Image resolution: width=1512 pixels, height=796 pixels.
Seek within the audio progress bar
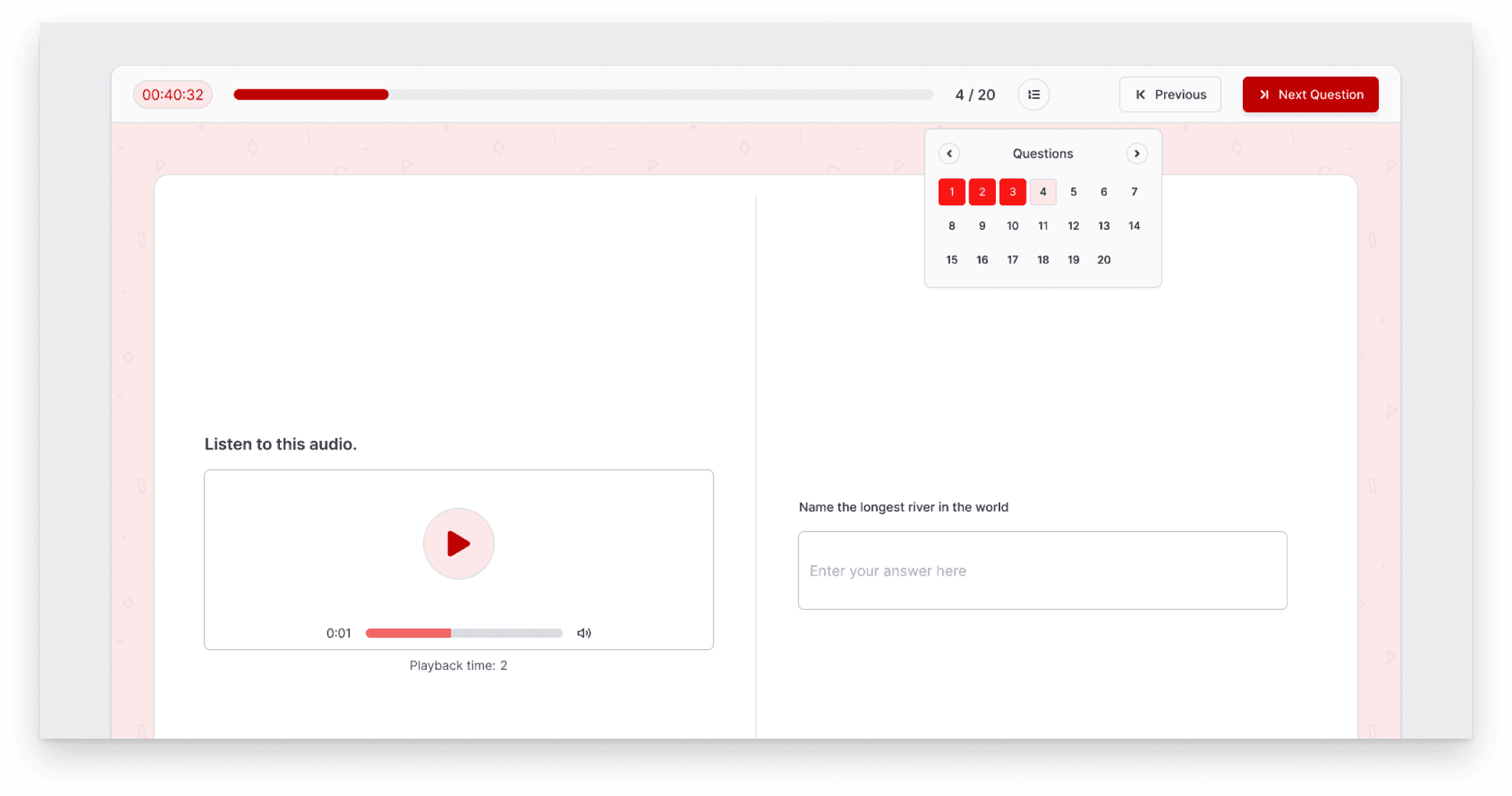pyautogui.click(x=464, y=633)
